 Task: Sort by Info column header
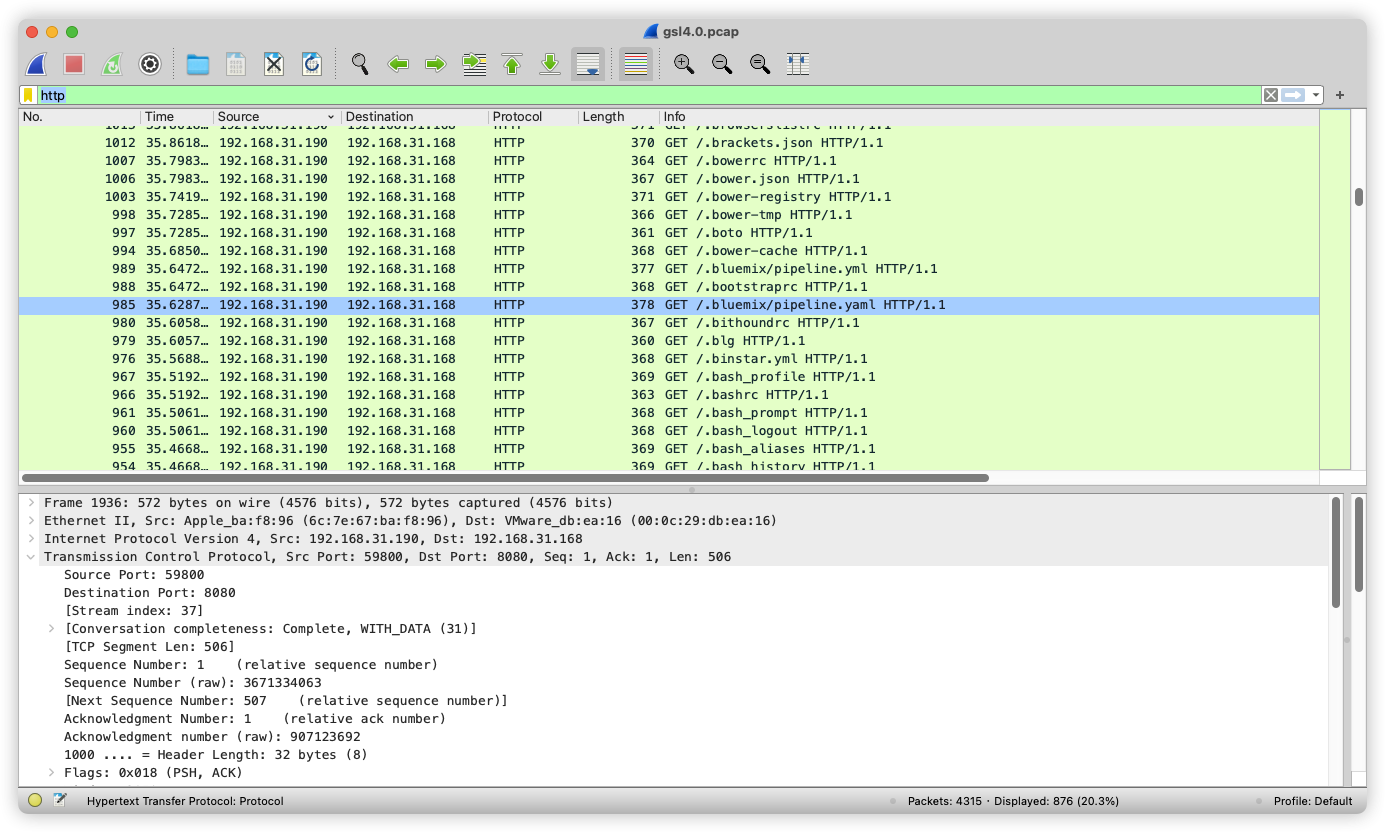(x=989, y=117)
